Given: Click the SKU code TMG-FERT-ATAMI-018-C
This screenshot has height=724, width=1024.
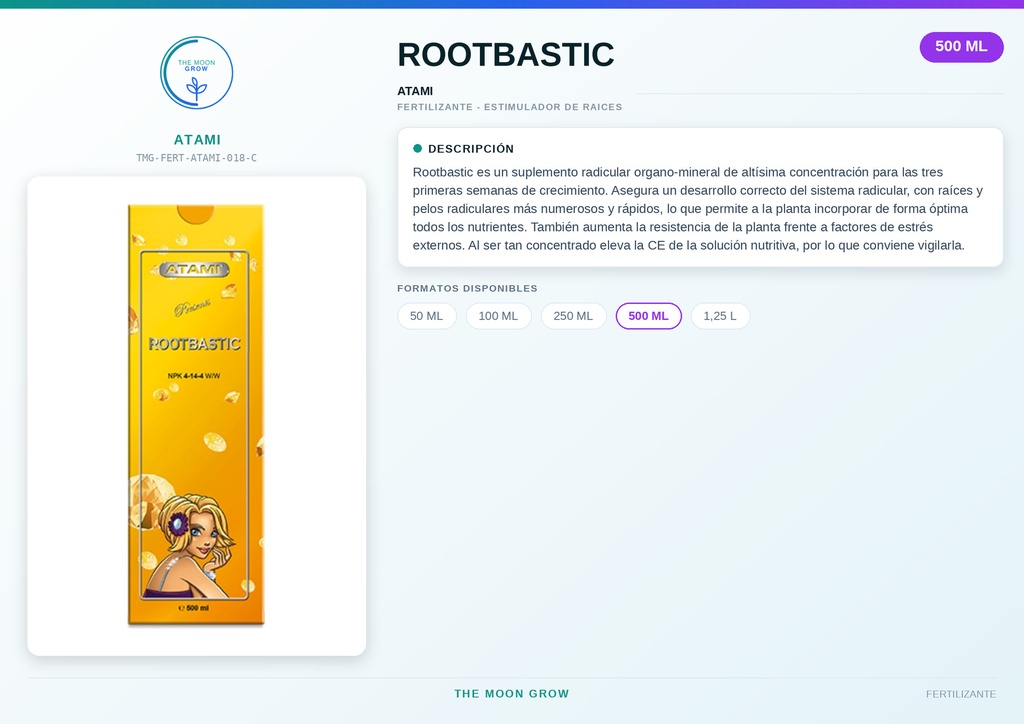Looking at the screenshot, I should pos(197,158).
